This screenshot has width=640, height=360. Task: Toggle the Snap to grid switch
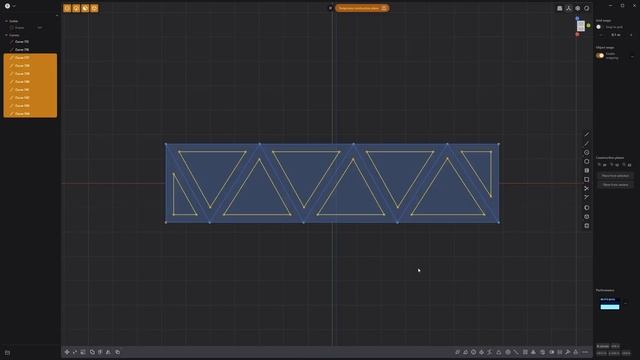point(599,27)
